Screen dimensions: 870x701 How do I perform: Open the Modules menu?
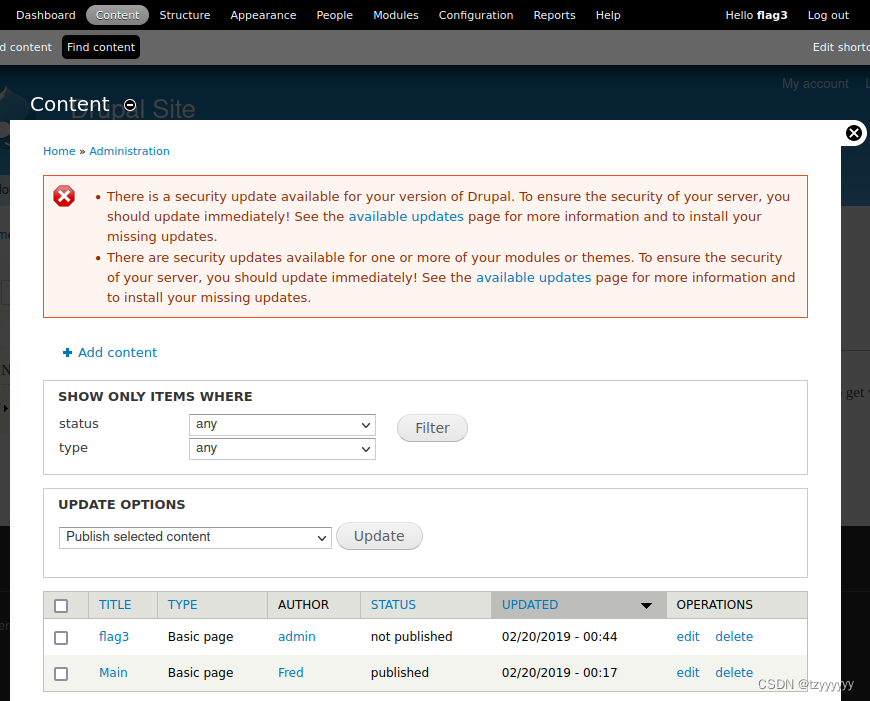[396, 15]
